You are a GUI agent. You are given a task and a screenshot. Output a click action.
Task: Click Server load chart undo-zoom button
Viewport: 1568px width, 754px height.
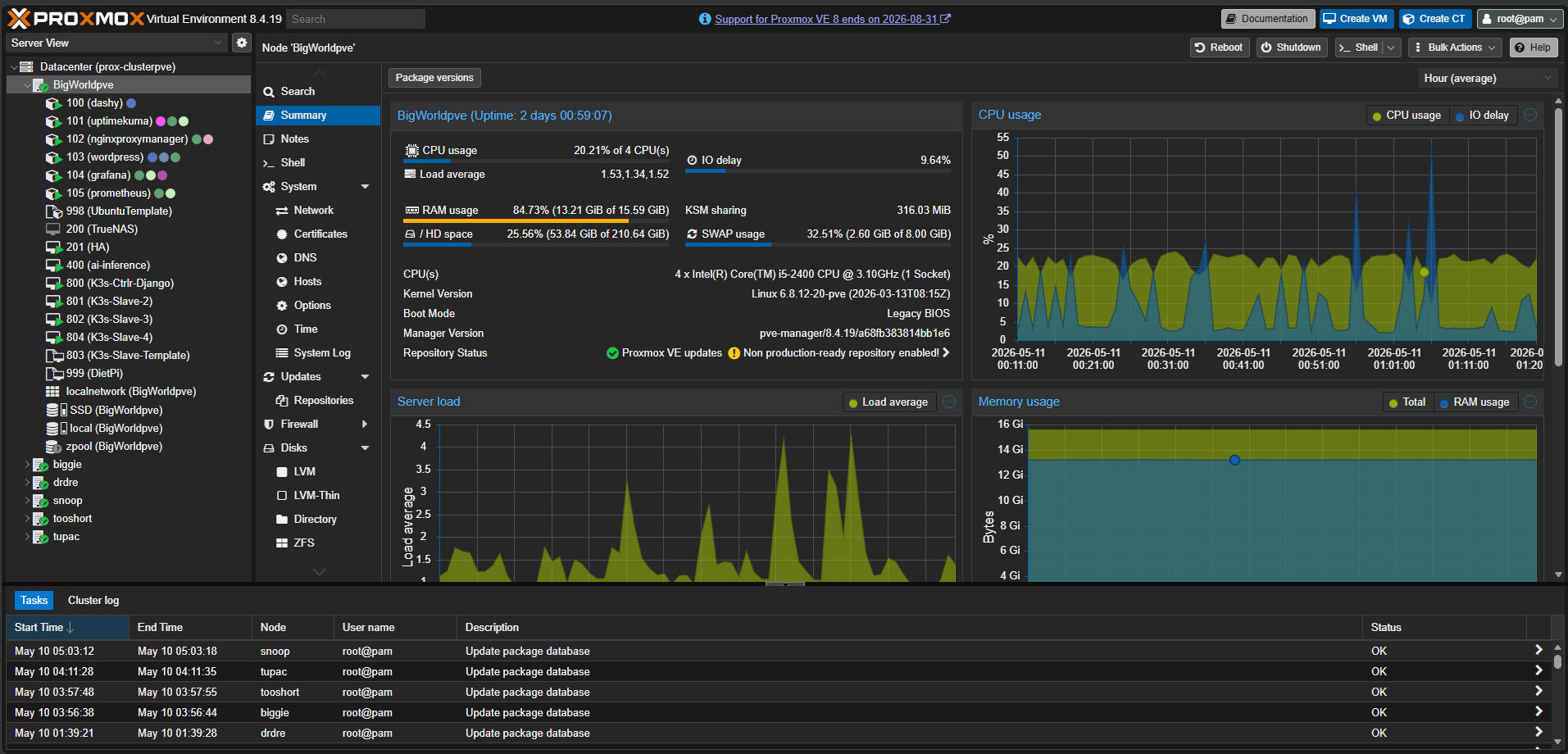point(949,402)
